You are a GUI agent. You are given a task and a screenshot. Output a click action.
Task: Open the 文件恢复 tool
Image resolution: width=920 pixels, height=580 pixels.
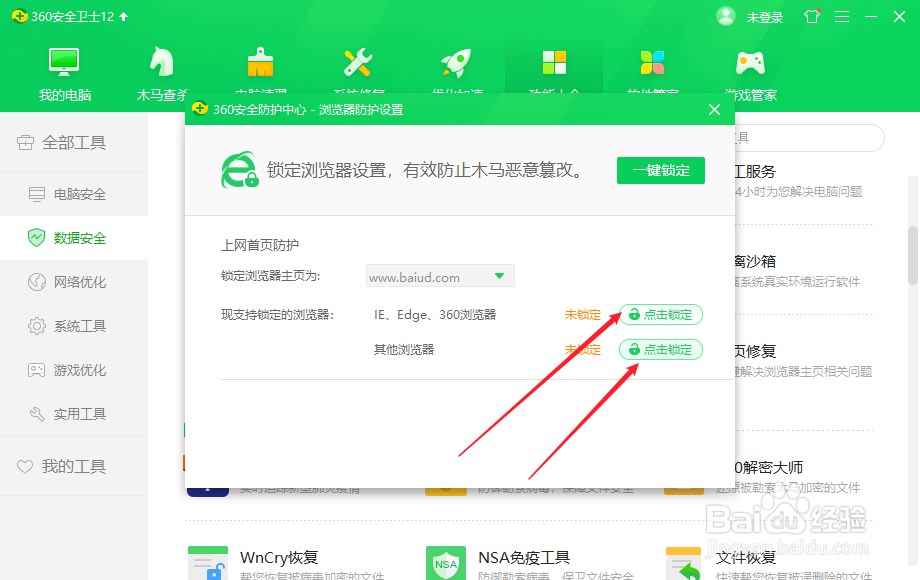coord(746,557)
